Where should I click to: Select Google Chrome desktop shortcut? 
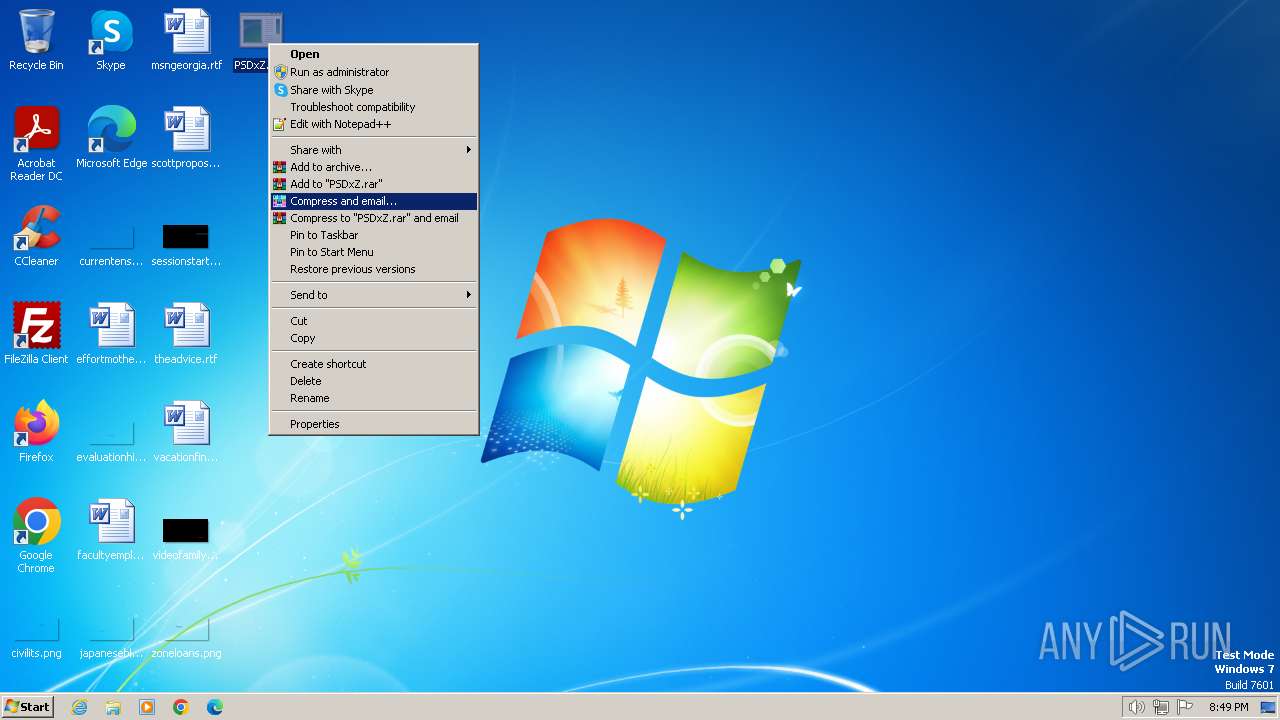pos(36,536)
